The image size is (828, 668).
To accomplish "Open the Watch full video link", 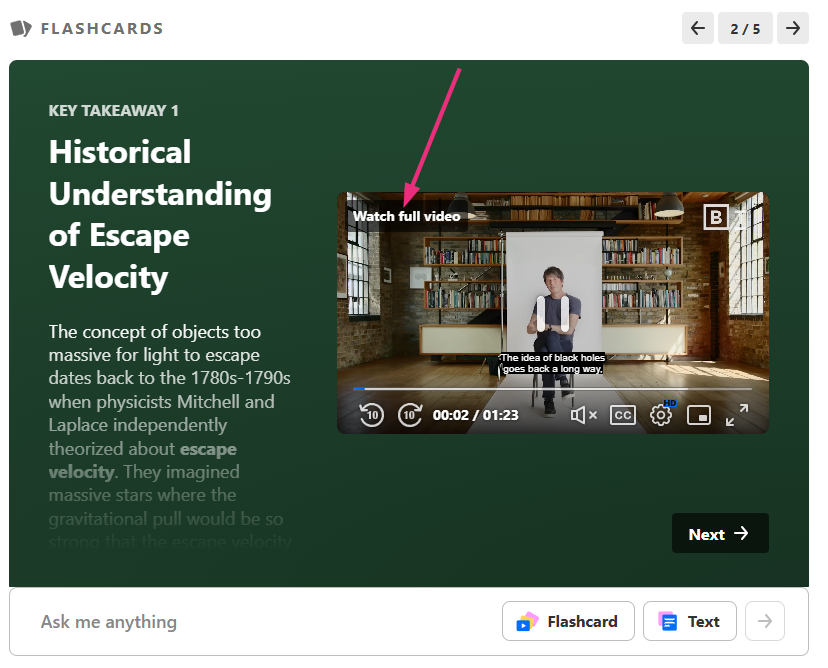I will 407,216.
